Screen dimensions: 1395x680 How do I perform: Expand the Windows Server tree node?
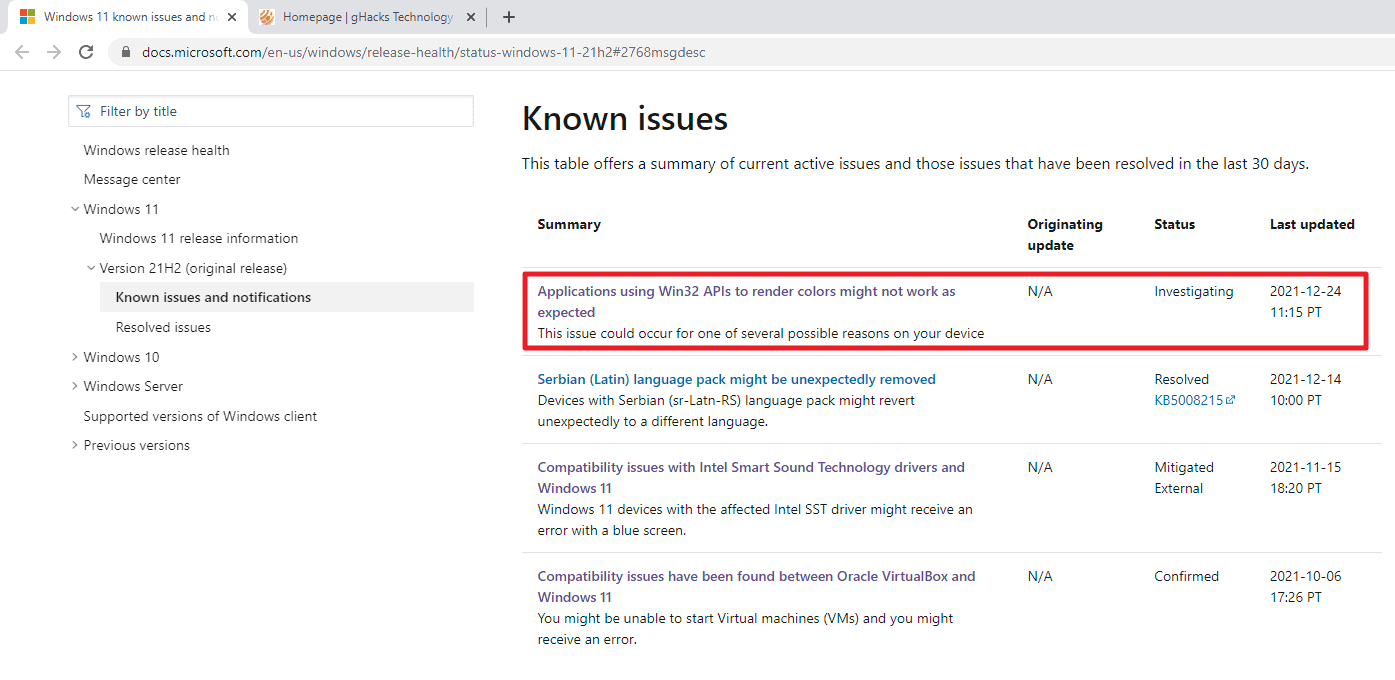(x=75, y=386)
